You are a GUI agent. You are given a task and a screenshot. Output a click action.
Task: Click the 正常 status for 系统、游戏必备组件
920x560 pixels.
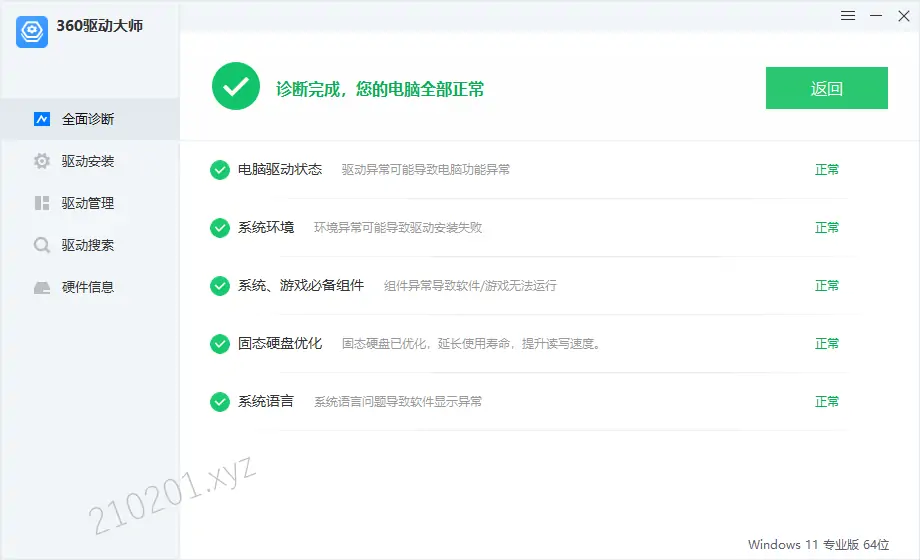click(x=827, y=286)
